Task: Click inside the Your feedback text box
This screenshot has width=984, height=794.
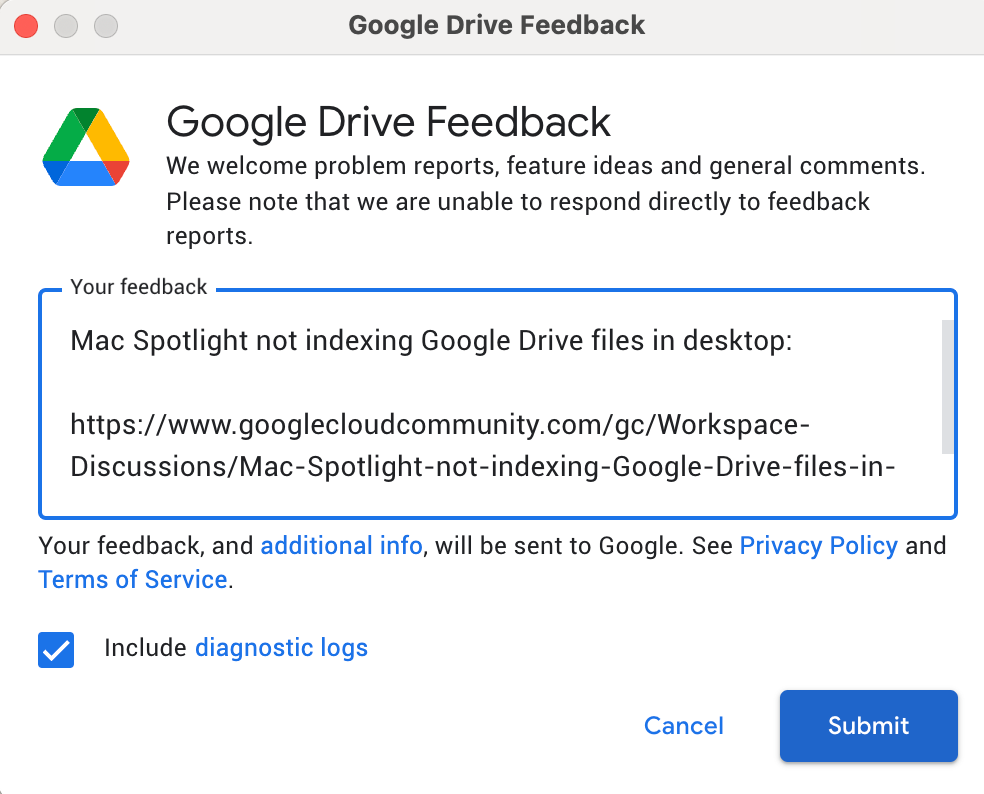Action: tap(498, 404)
